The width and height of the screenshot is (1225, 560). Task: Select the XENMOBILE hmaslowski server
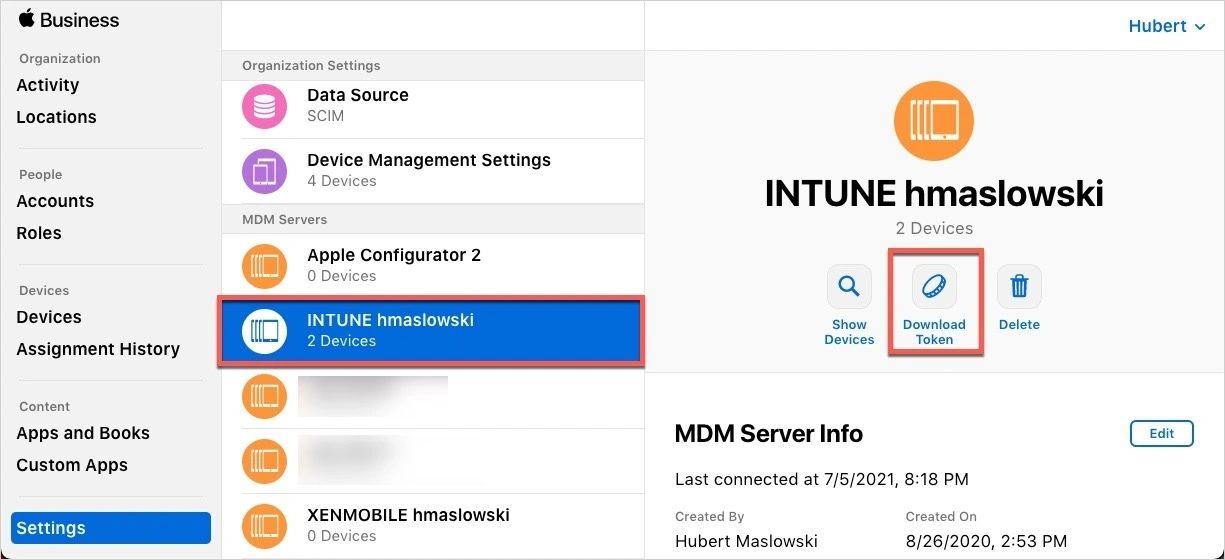(432, 525)
